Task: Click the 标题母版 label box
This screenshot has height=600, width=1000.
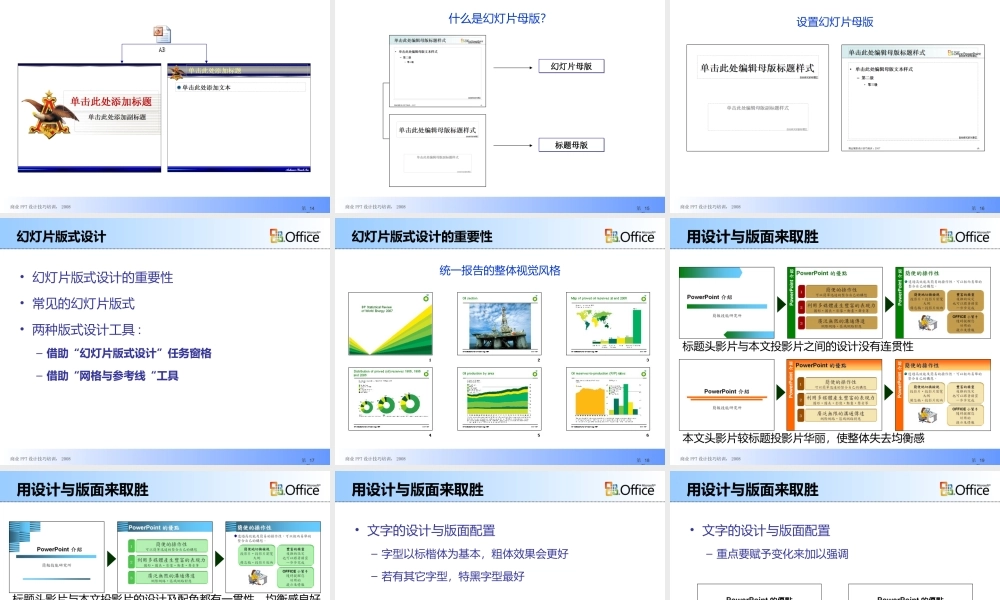Action: pos(571,145)
